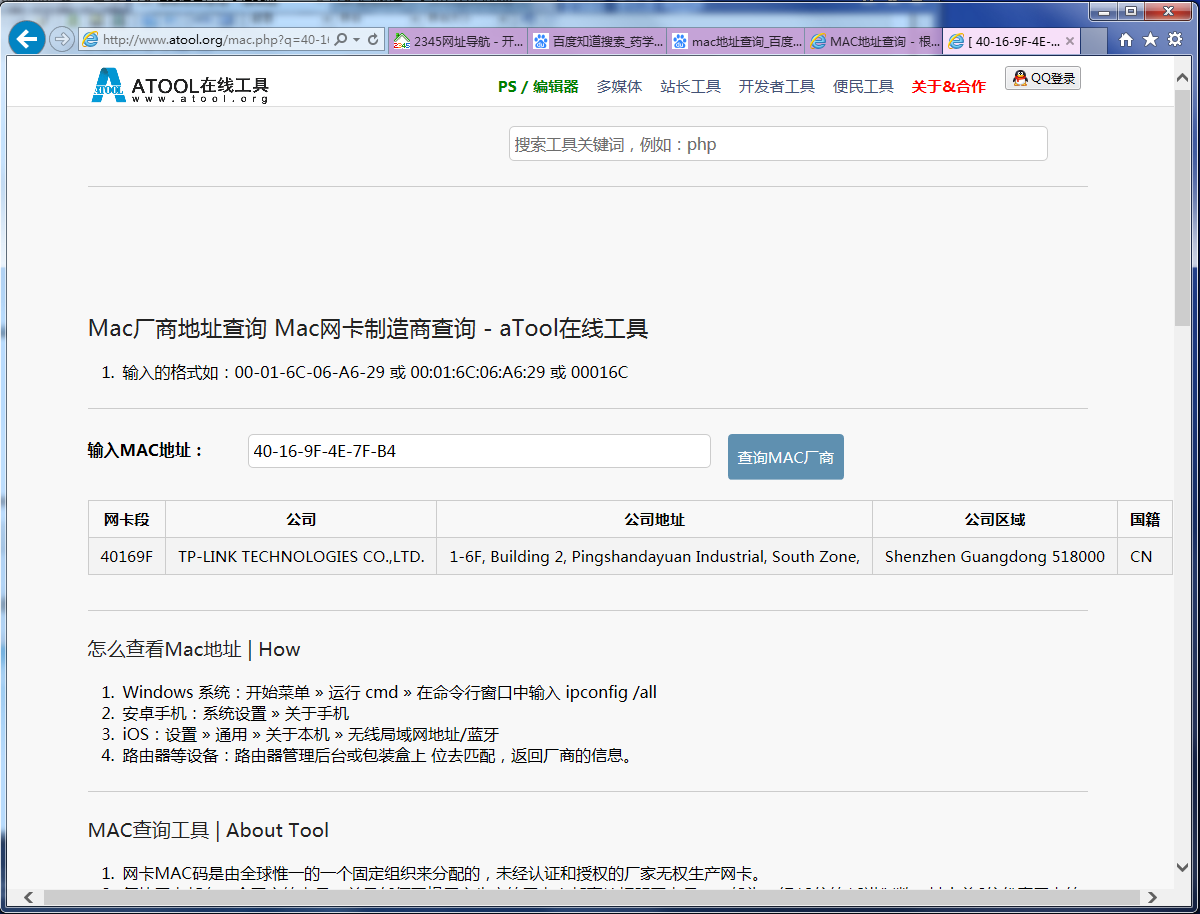
Task: Click the 路由器等设备 instruction line
Action: [x=378, y=755]
